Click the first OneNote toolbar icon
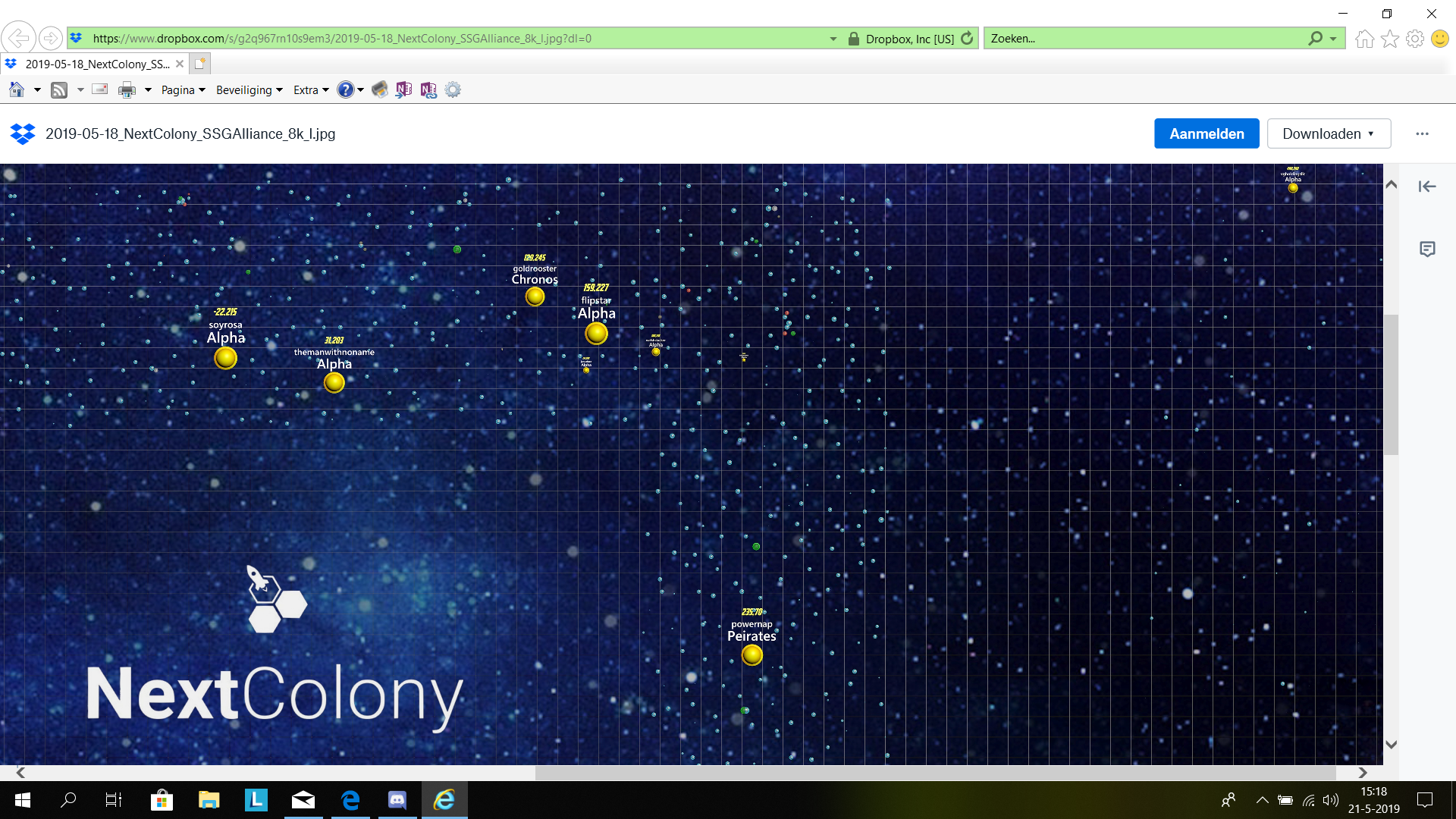Image resolution: width=1456 pixels, height=819 pixels. click(x=403, y=89)
